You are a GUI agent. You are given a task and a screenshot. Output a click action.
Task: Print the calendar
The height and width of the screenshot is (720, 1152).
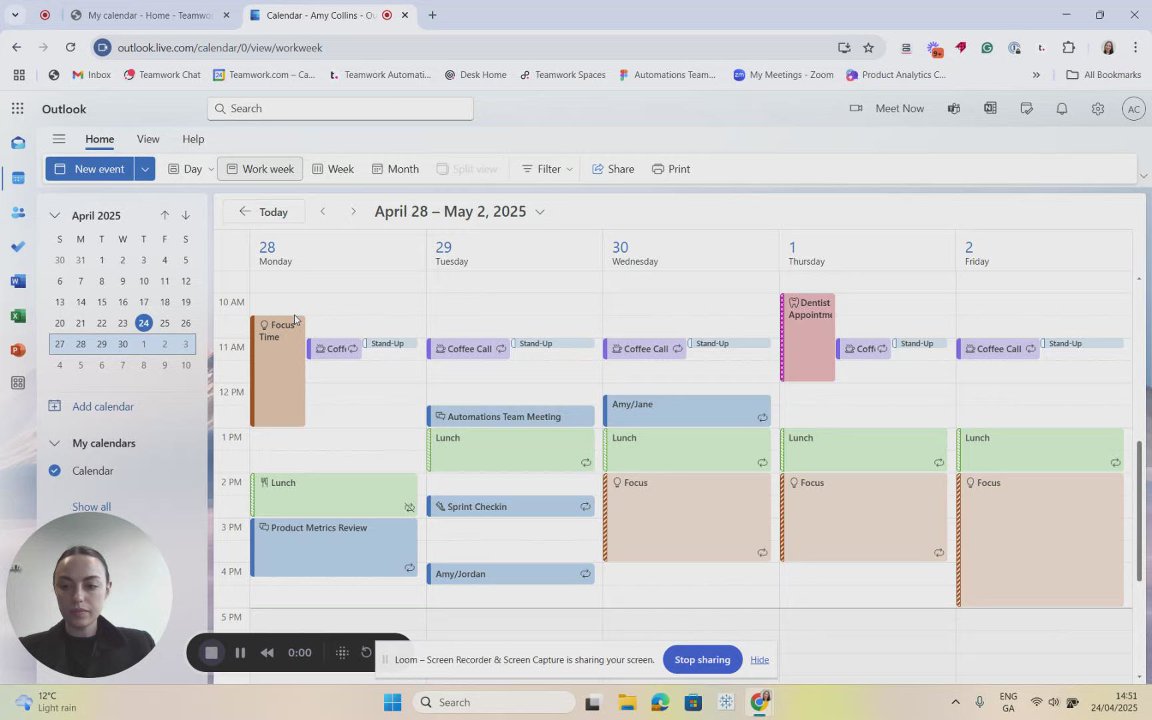tap(671, 169)
